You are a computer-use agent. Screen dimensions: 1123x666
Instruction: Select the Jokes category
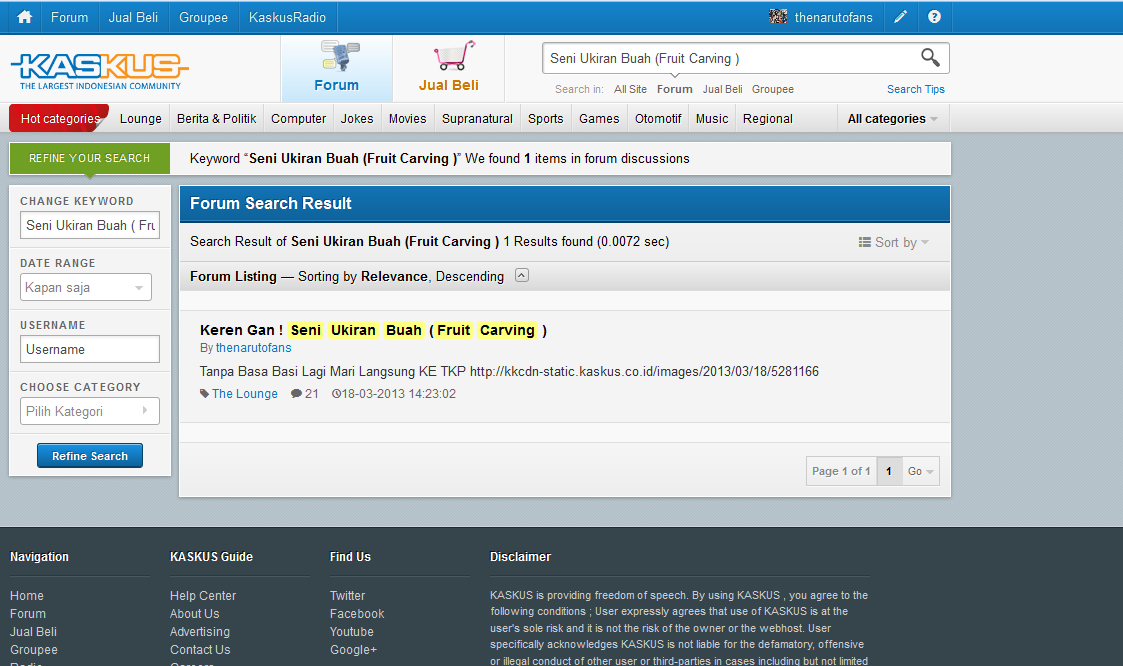coord(357,119)
